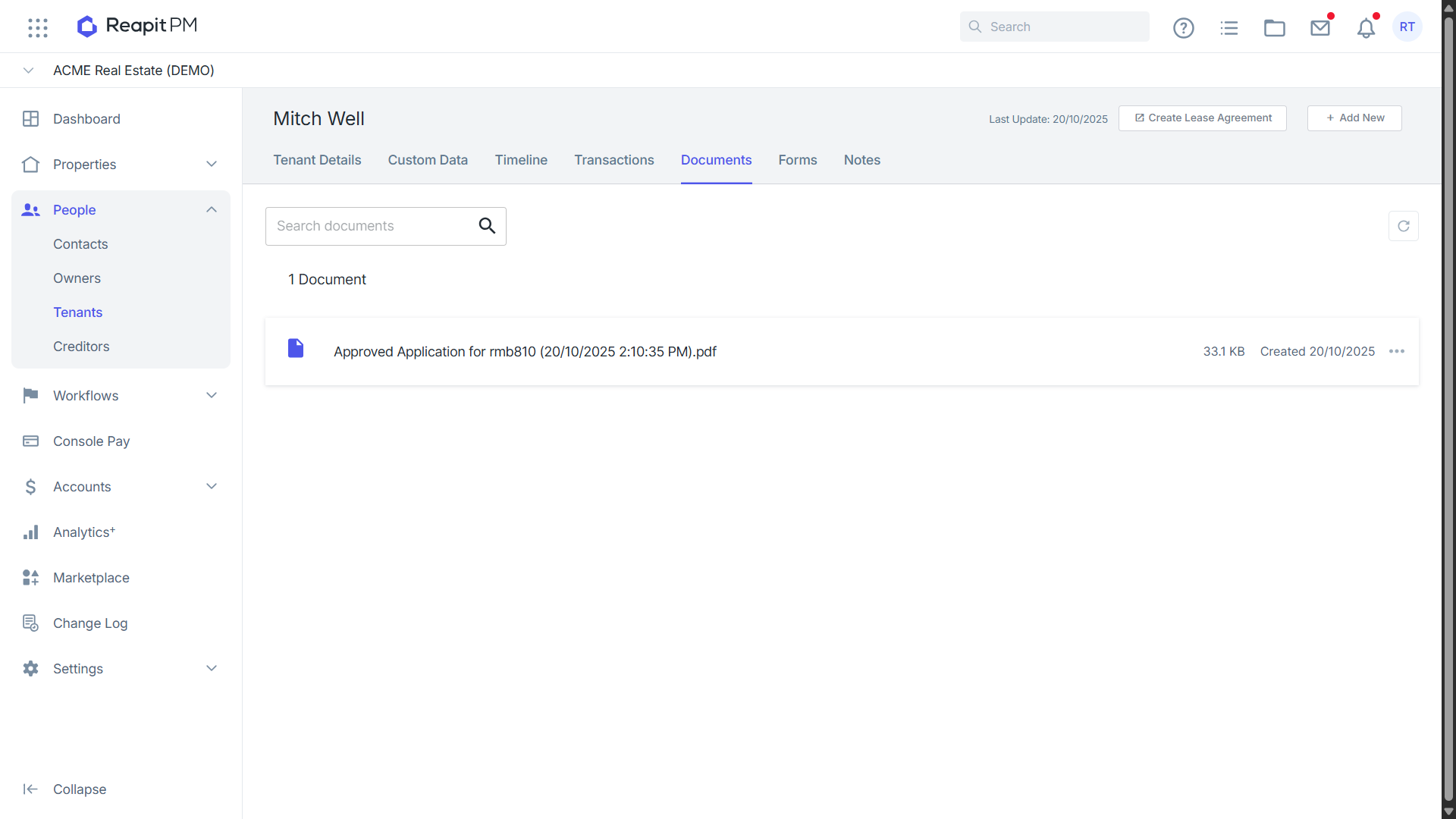Open the app launcher grid icon
The height and width of the screenshot is (819, 1456).
(x=38, y=27)
